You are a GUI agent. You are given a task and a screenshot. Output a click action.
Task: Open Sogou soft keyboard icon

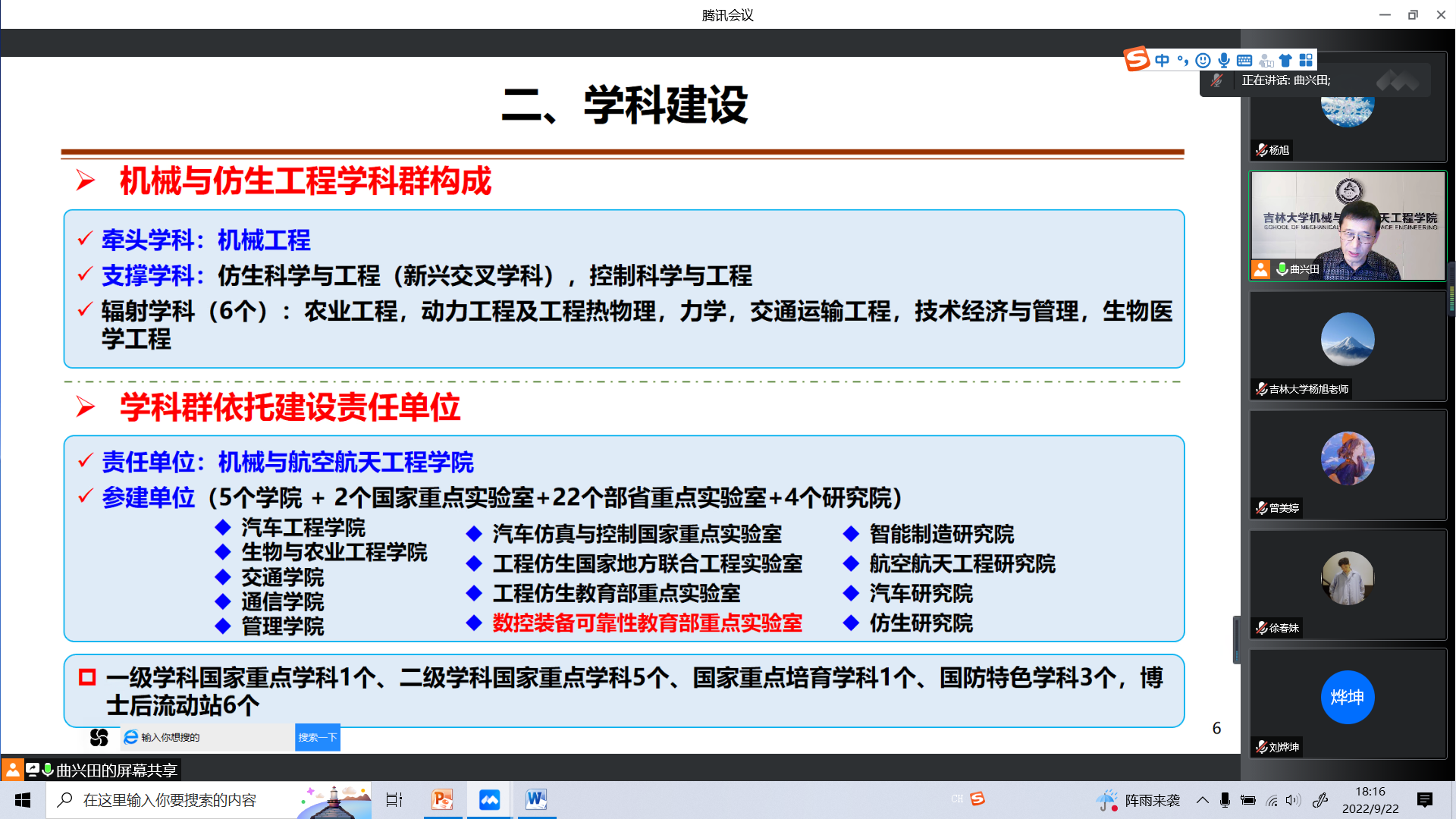pos(1244,61)
